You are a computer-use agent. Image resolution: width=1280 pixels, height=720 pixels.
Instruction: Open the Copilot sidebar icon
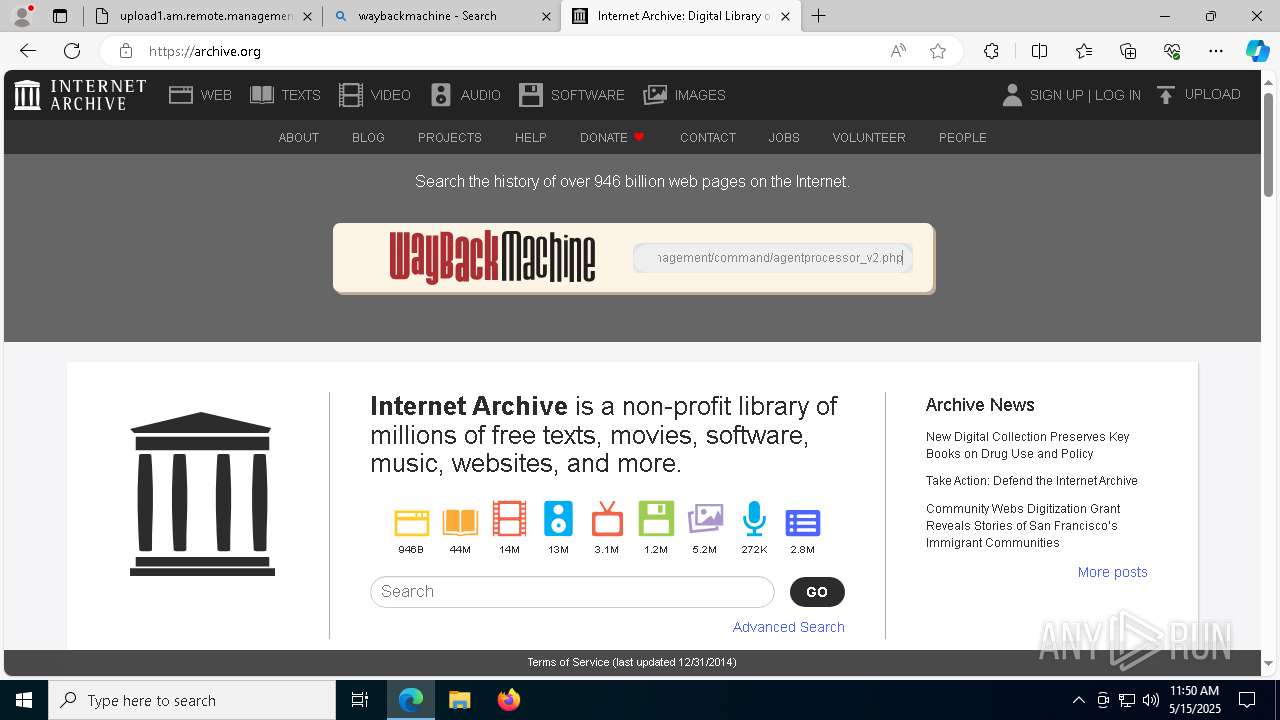(1257, 51)
